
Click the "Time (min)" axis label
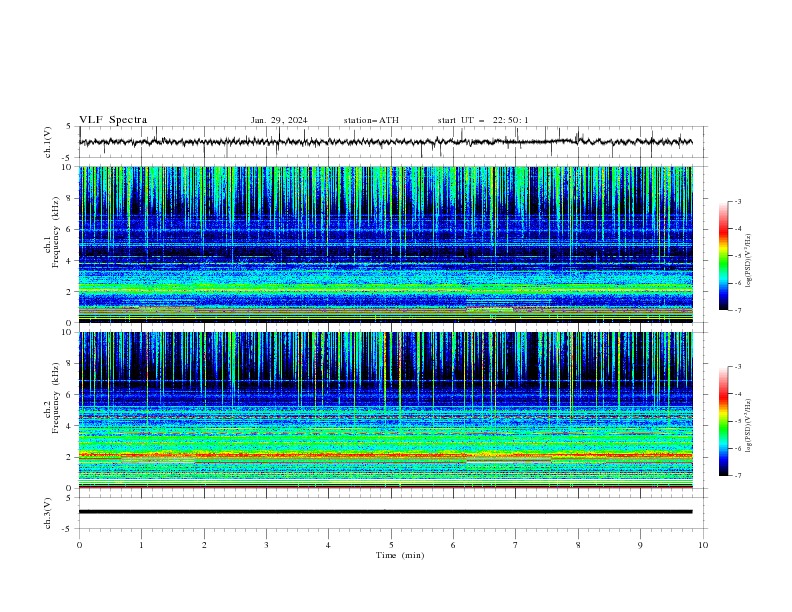(x=400, y=555)
